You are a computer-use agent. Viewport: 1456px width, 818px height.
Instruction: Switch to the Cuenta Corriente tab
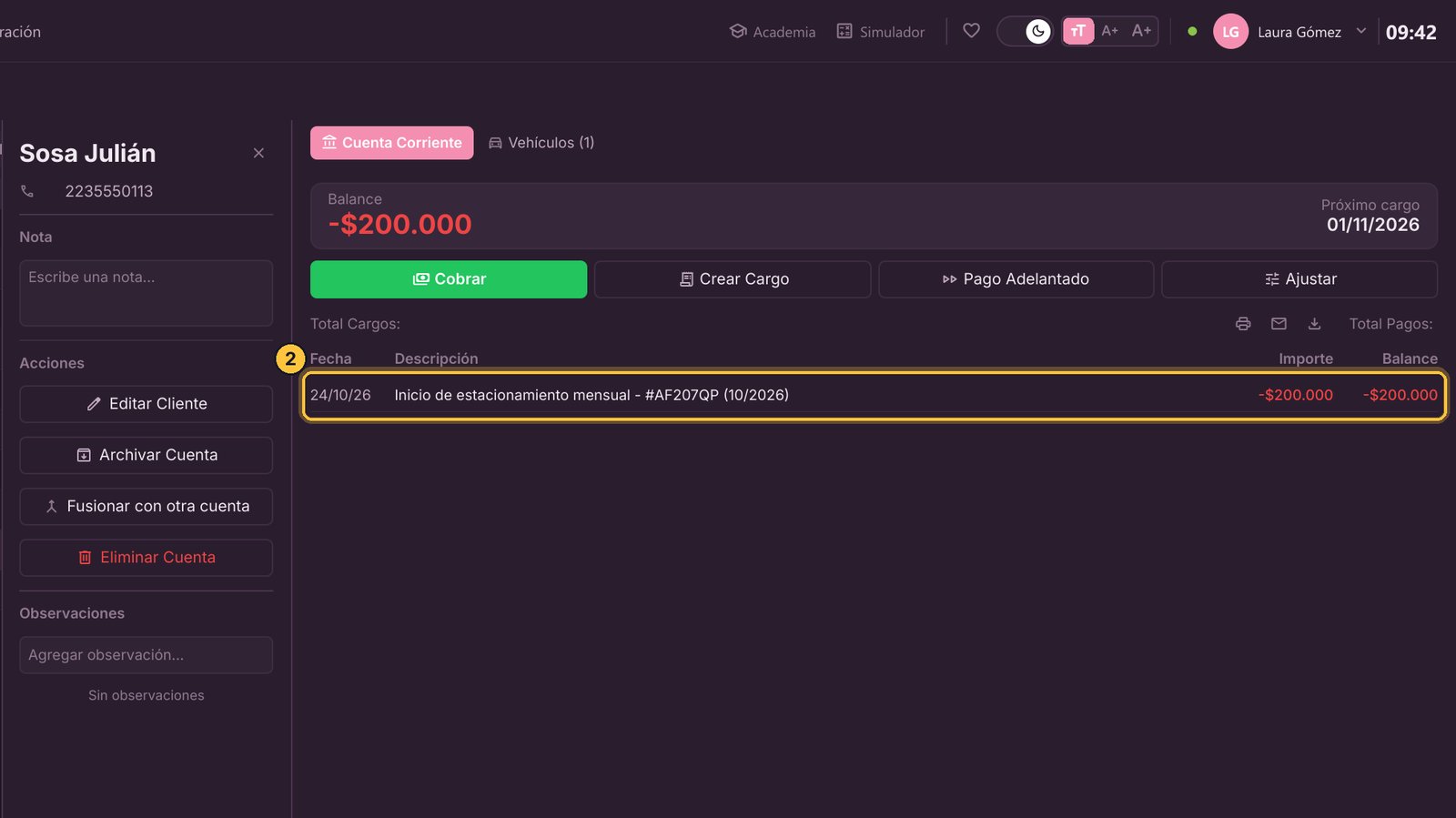[x=391, y=143]
